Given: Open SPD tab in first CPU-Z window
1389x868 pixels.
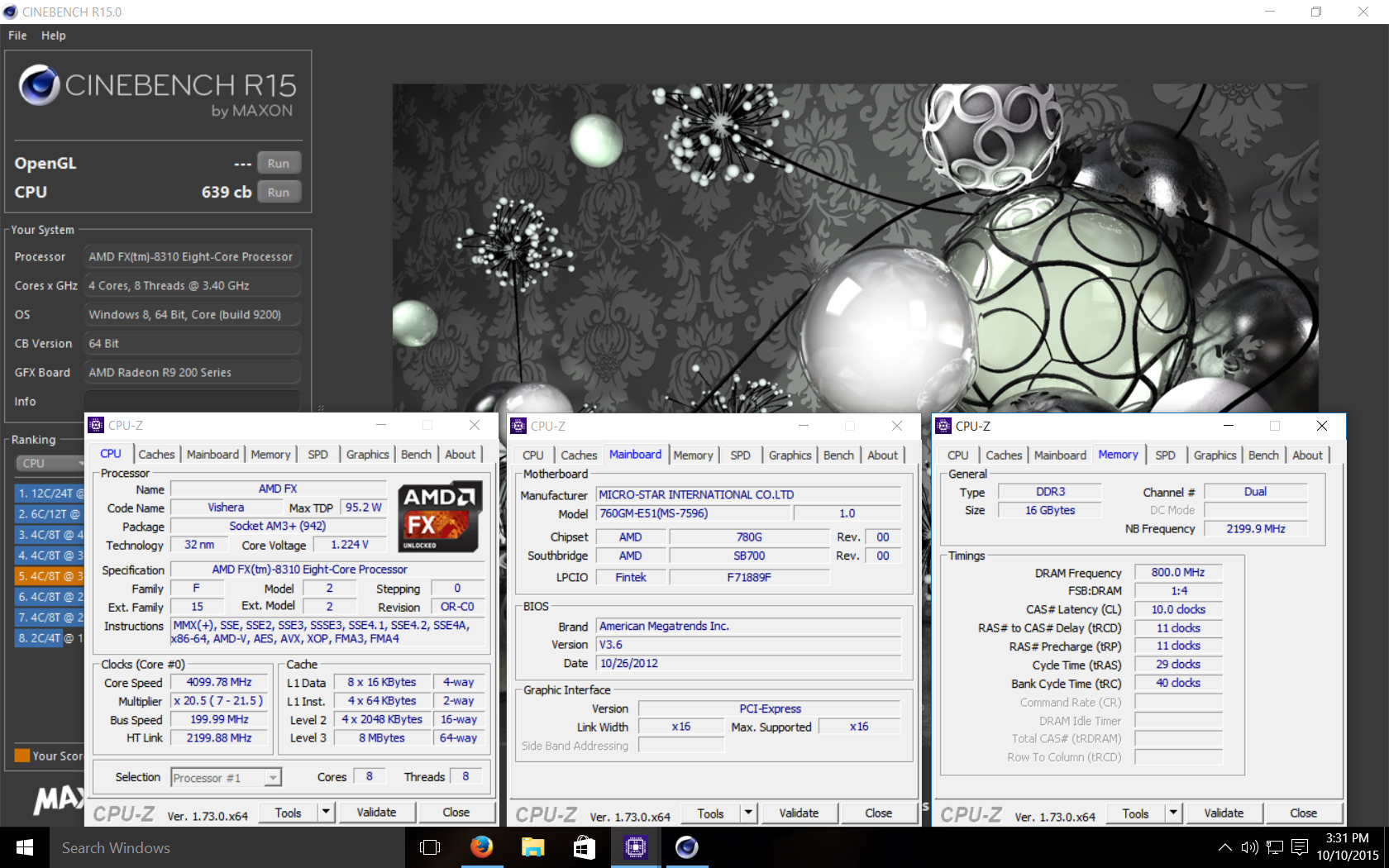Looking at the screenshot, I should click(x=317, y=455).
